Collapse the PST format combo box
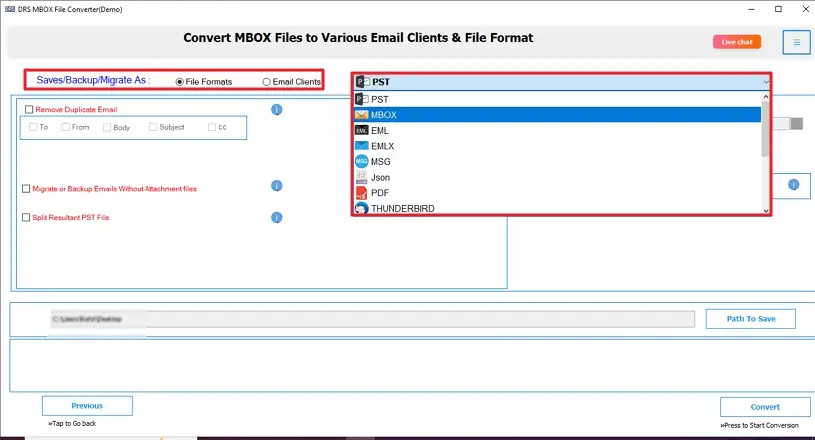The image size is (815, 440). click(561, 82)
